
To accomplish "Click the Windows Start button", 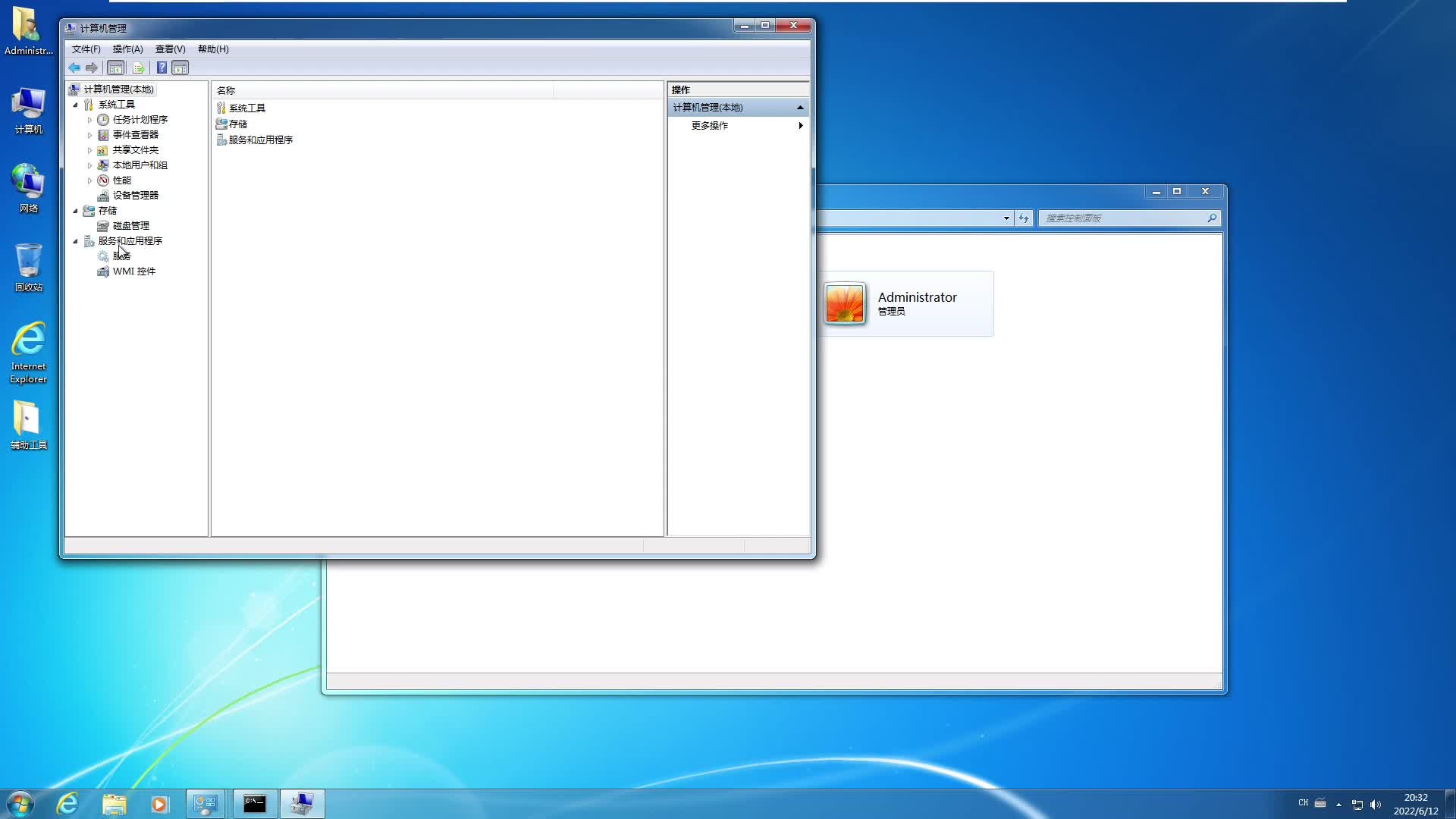I will click(20, 804).
